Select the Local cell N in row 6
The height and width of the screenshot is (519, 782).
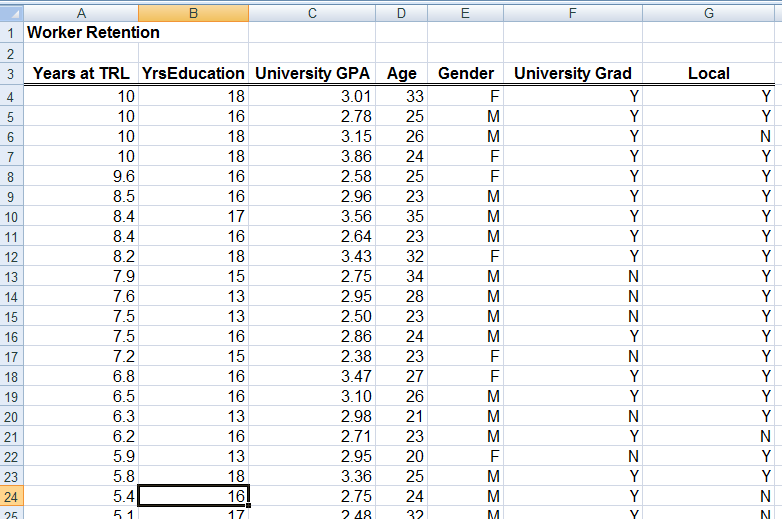click(709, 136)
